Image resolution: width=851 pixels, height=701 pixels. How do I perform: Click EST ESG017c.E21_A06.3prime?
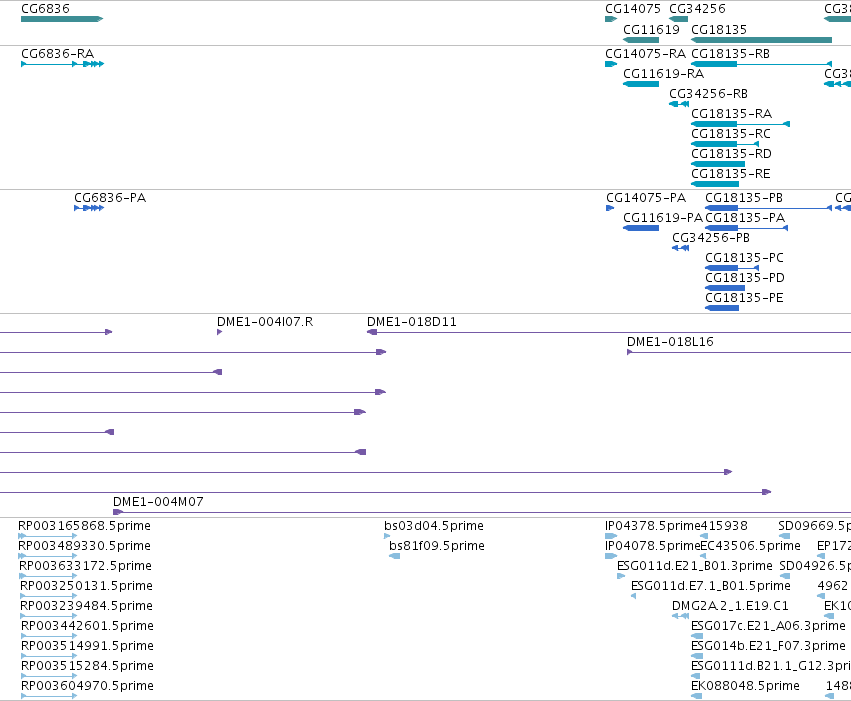pyautogui.click(x=697, y=636)
